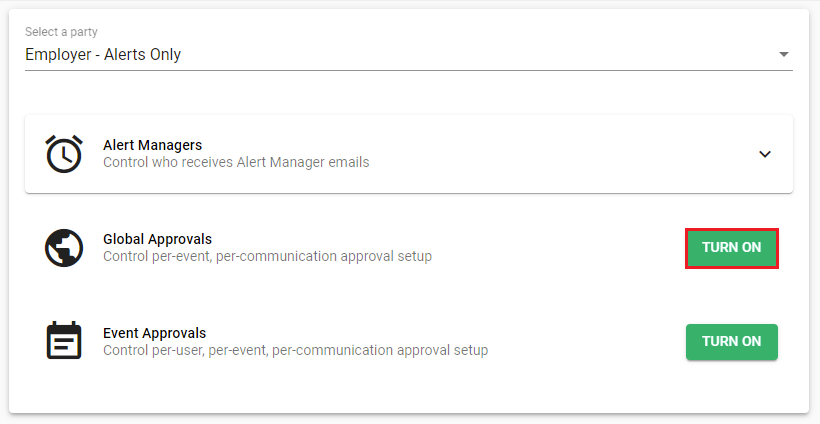Click empty space below the party selector

(x=408, y=93)
